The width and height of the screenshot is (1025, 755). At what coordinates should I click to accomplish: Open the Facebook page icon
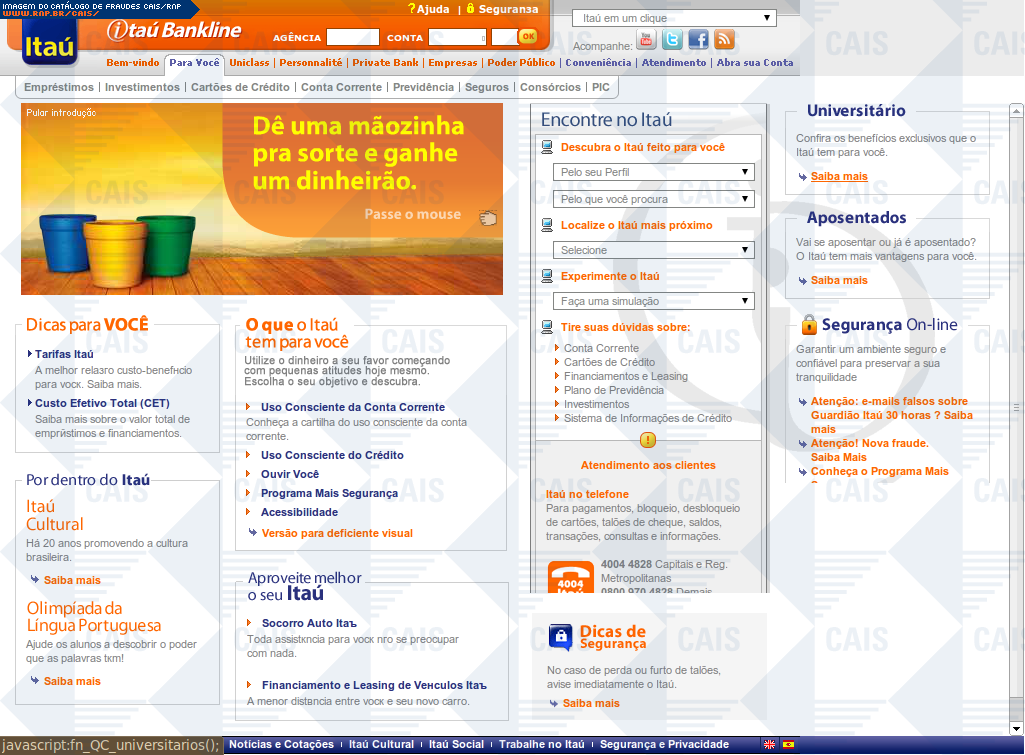[698, 40]
